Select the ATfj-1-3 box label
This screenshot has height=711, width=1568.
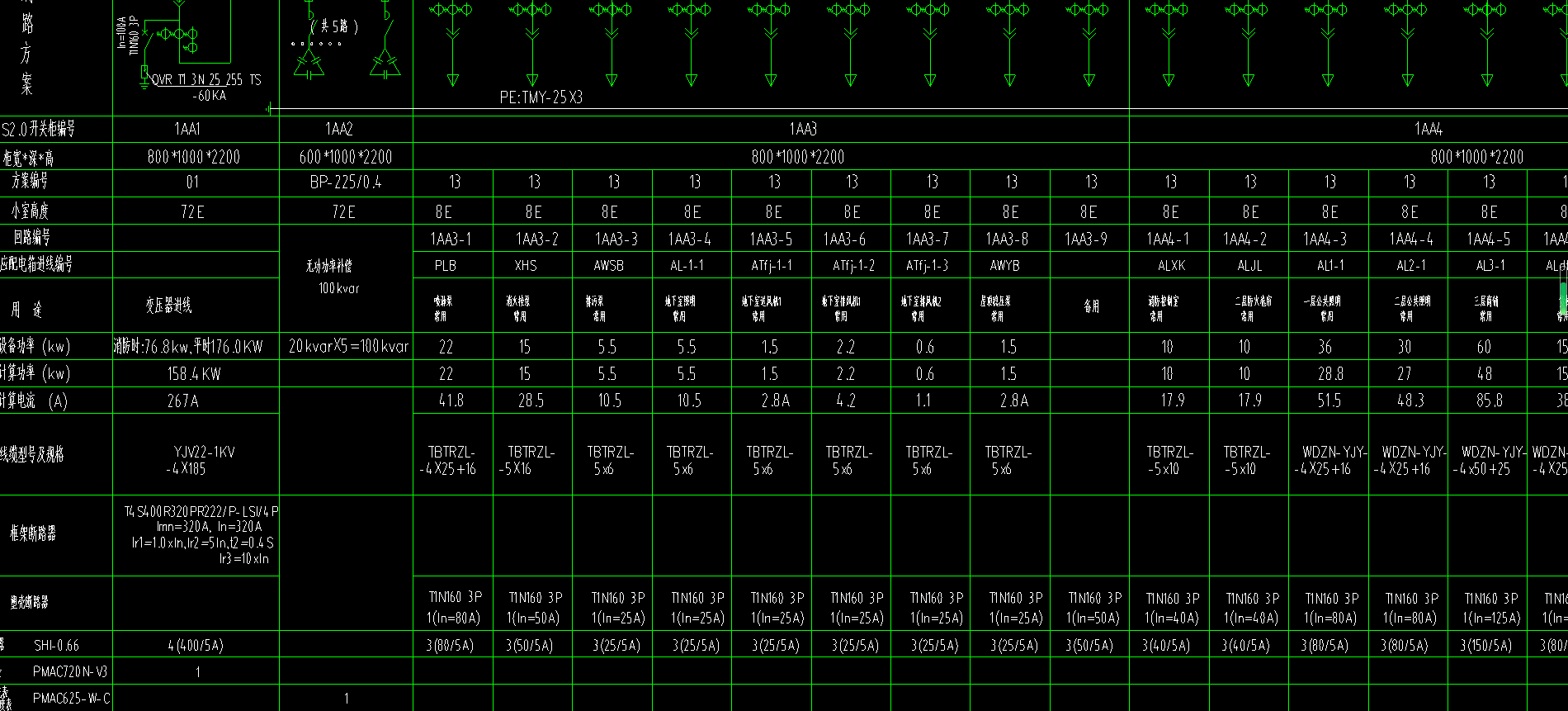[928, 266]
